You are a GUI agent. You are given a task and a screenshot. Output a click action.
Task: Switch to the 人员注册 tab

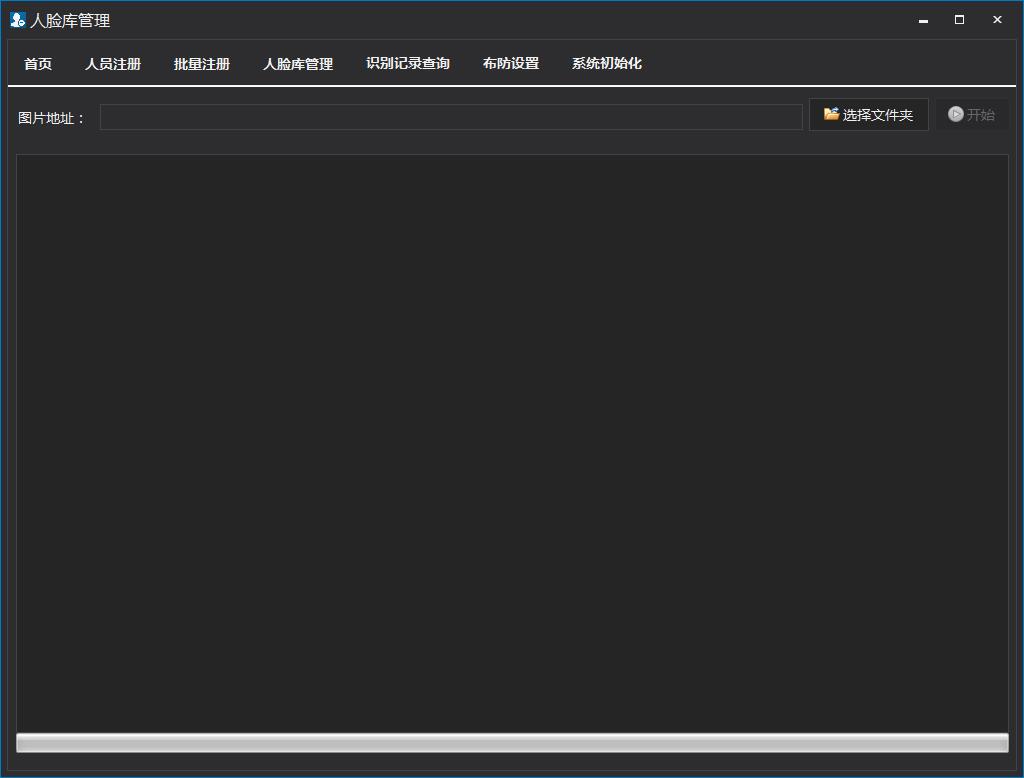[113, 63]
